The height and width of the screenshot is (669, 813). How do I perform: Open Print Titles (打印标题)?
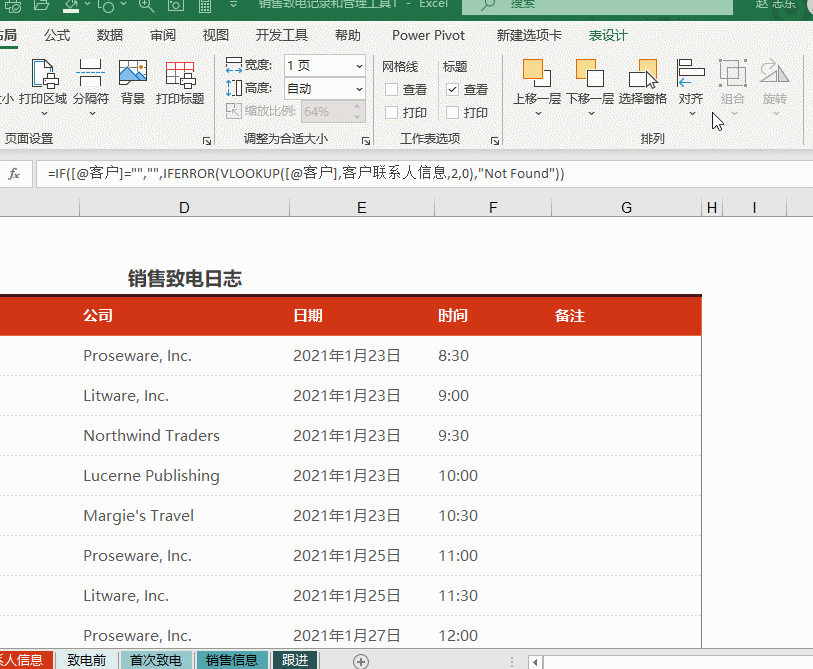180,82
